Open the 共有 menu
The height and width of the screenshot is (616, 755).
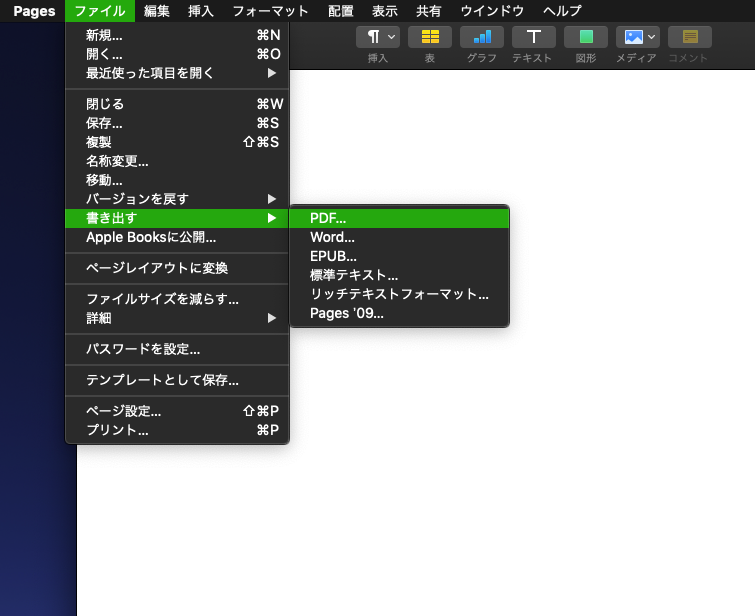point(429,11)
